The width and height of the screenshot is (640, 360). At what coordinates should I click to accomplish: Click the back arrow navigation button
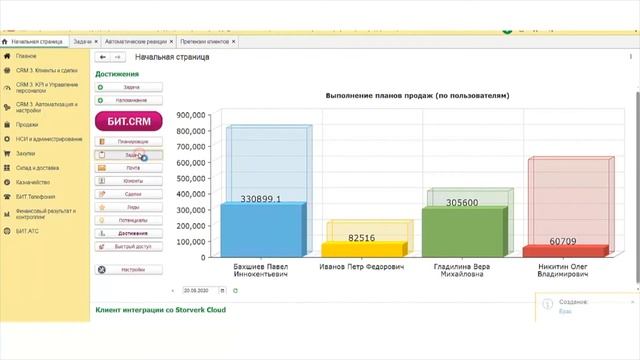tap(103, 57)
